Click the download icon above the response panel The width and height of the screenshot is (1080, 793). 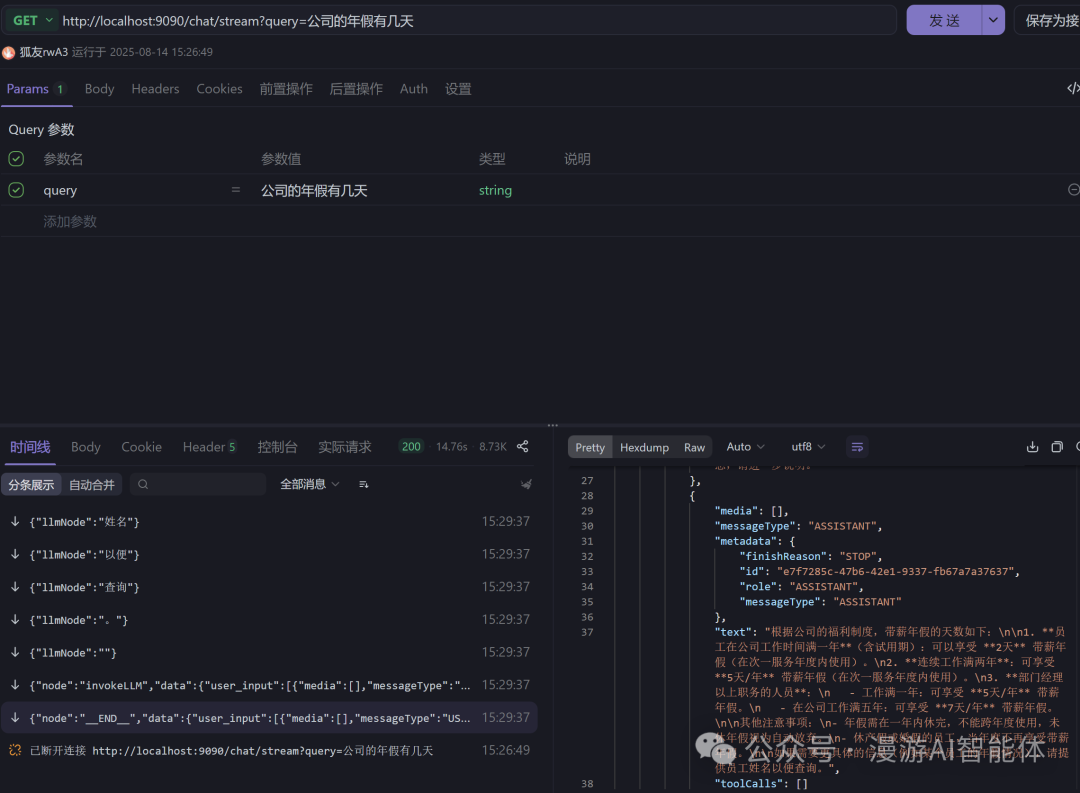pos(1033,446)
